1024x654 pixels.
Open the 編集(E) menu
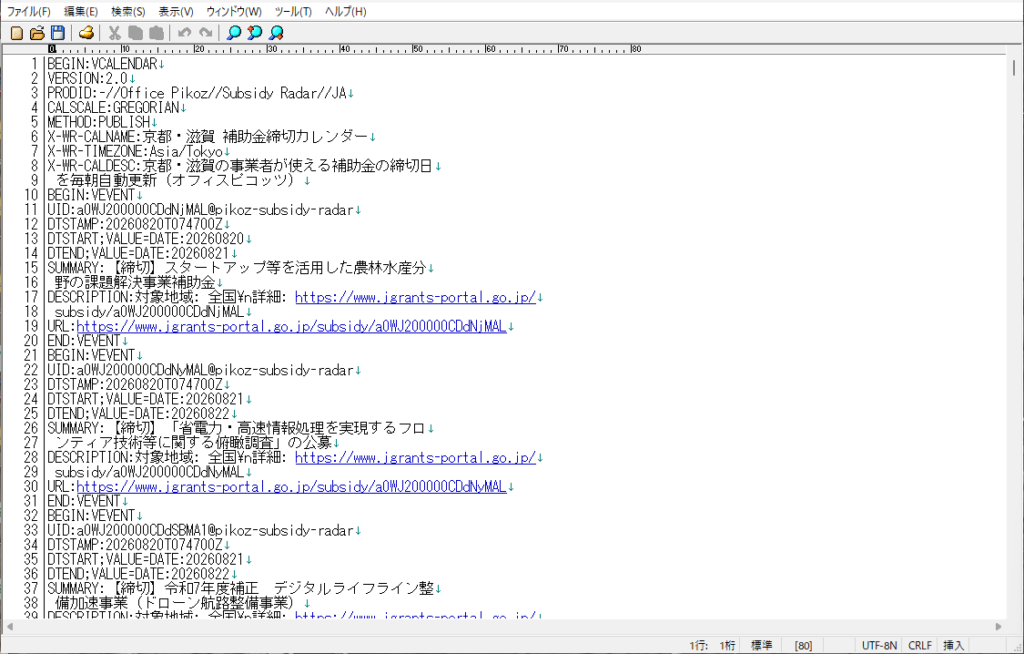80,12
